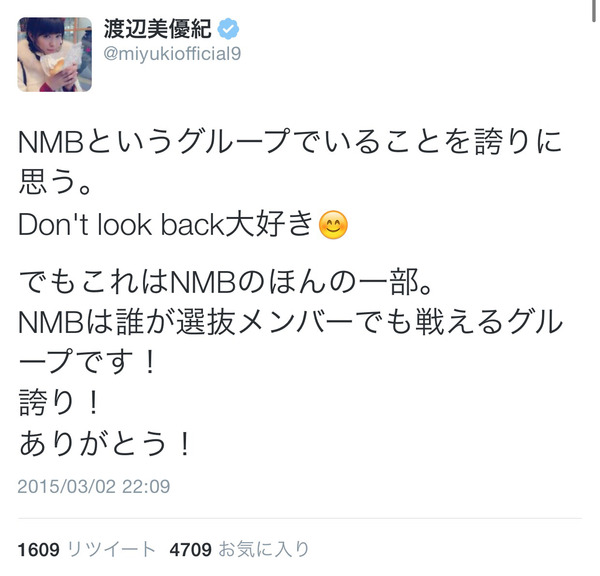Open the profile avatar photo
The height and width of the screenshot is (576, 600).
click(x=54, y=54)
